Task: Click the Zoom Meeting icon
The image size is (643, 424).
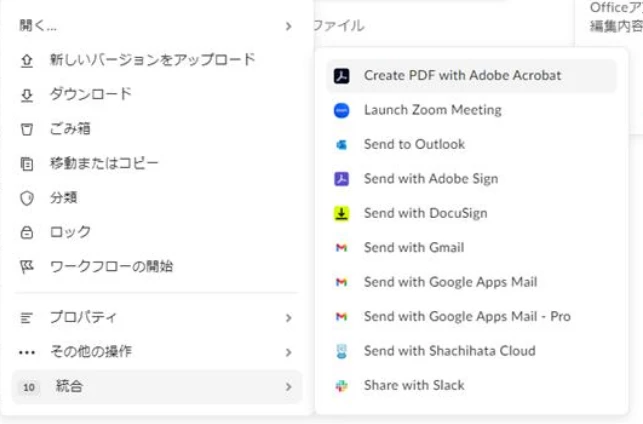Action: [341, 110]
